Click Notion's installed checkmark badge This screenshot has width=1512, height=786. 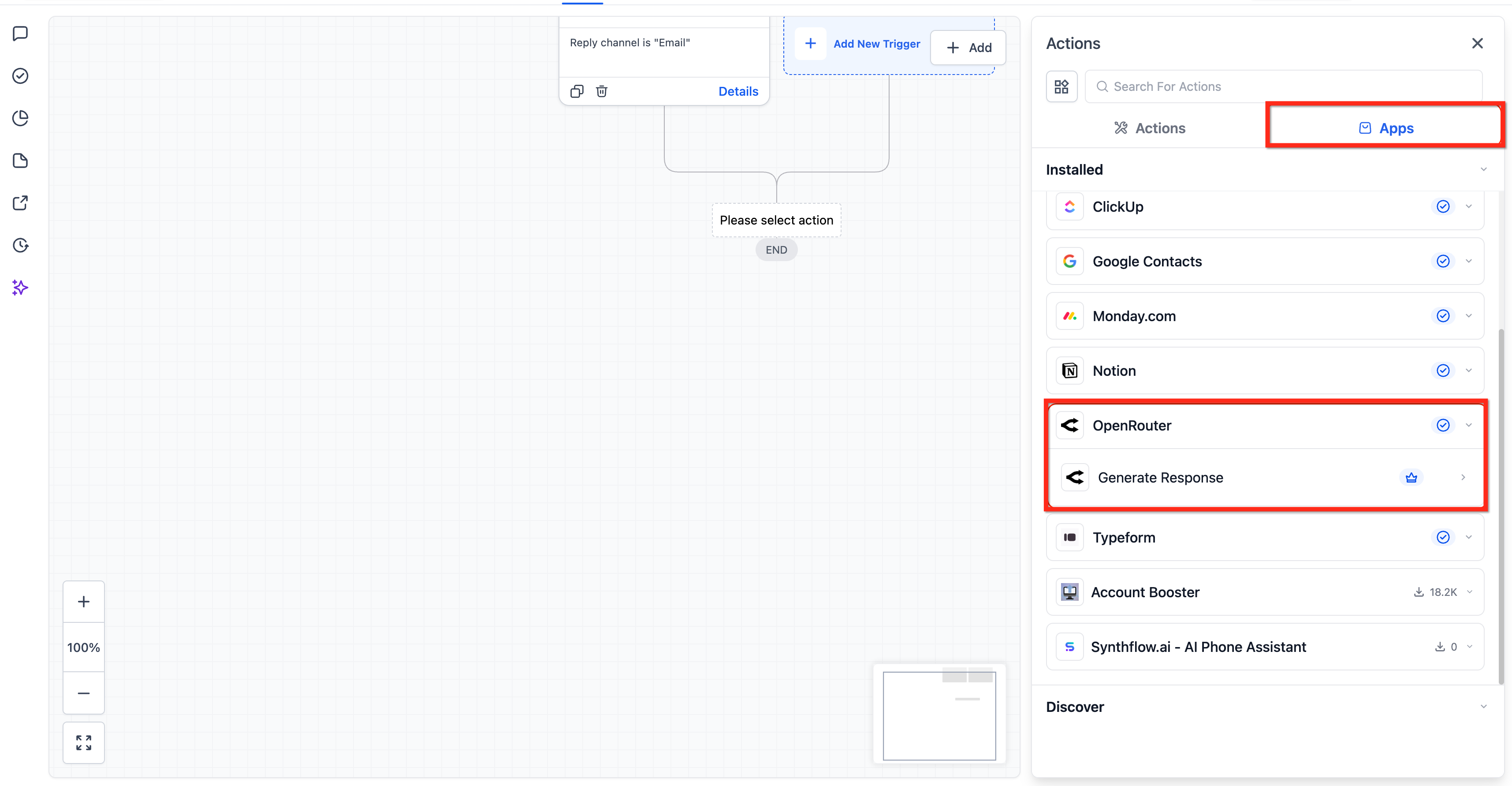[x=1443, y=371]
